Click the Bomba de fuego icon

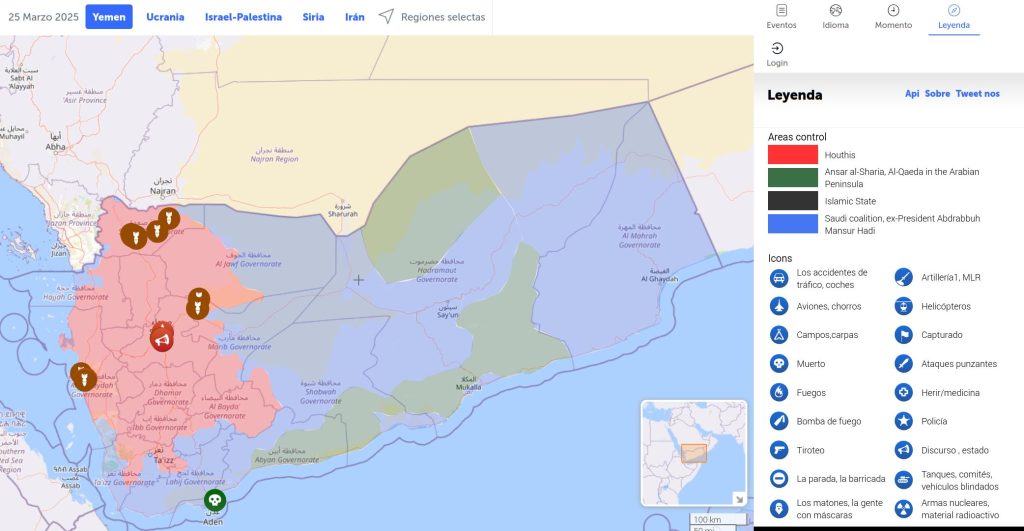pos(778,421)
